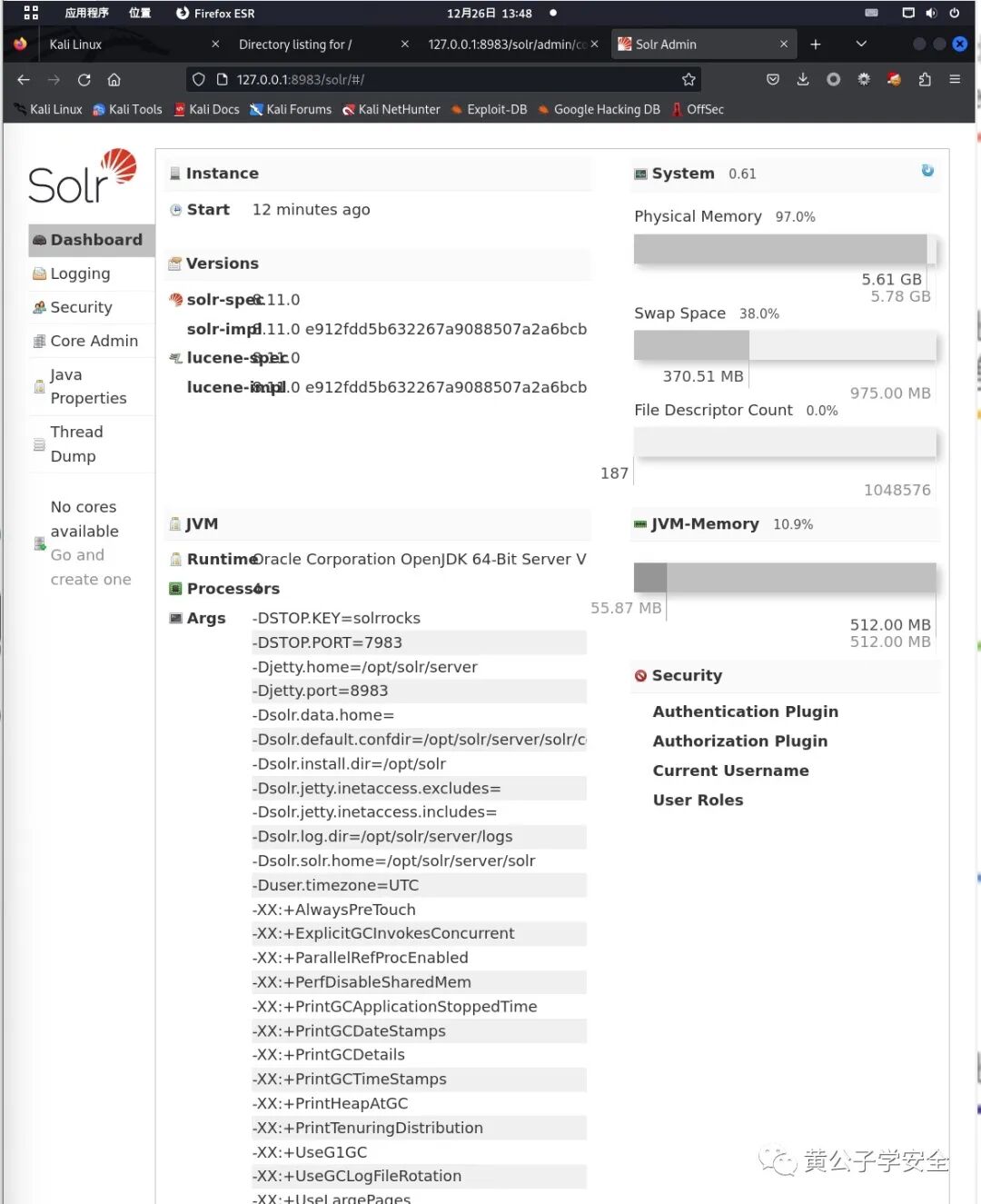
Task: Open Java Properties in the sidebar
Action: coord(92,386)
